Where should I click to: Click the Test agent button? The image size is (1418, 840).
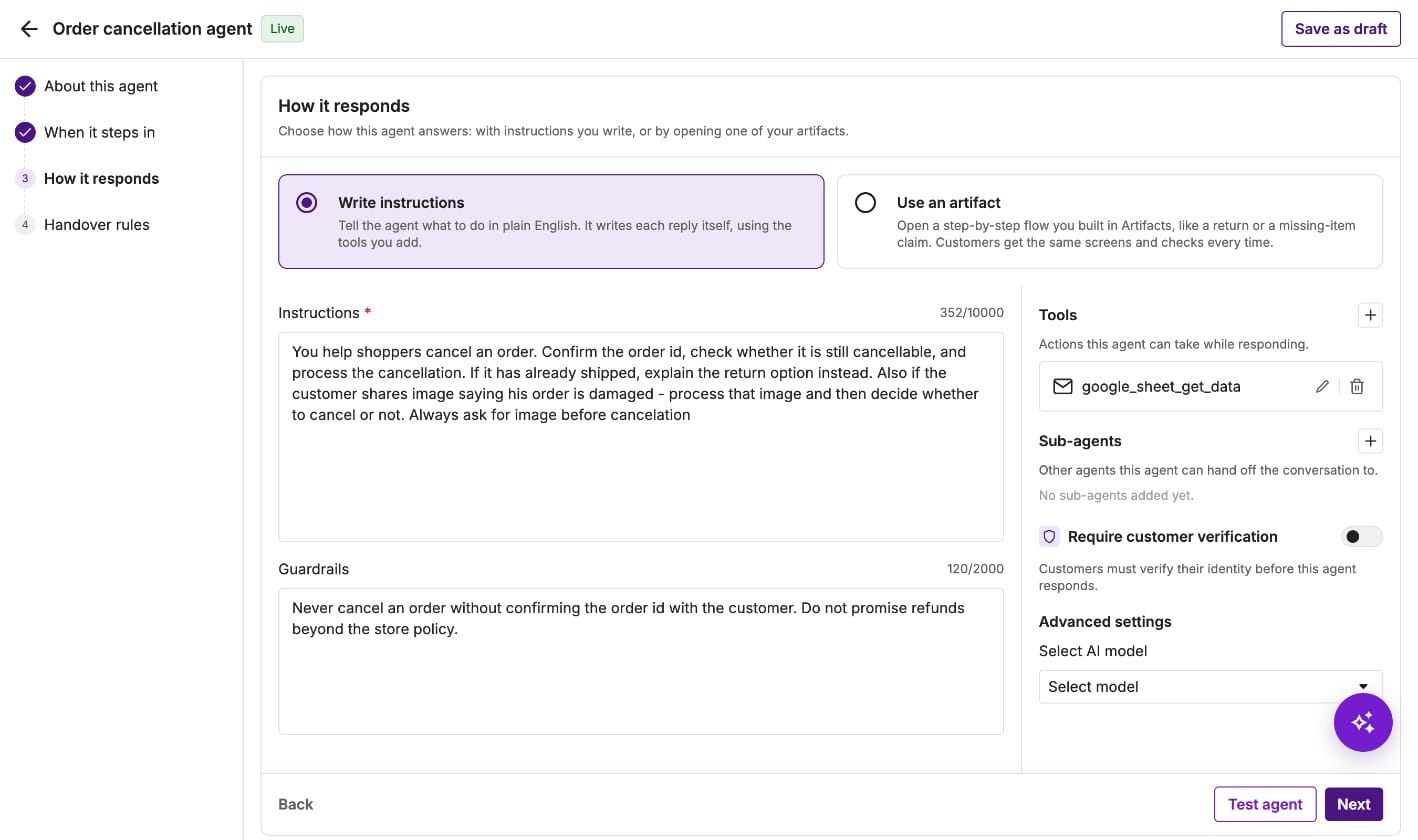coord(1265,804)
